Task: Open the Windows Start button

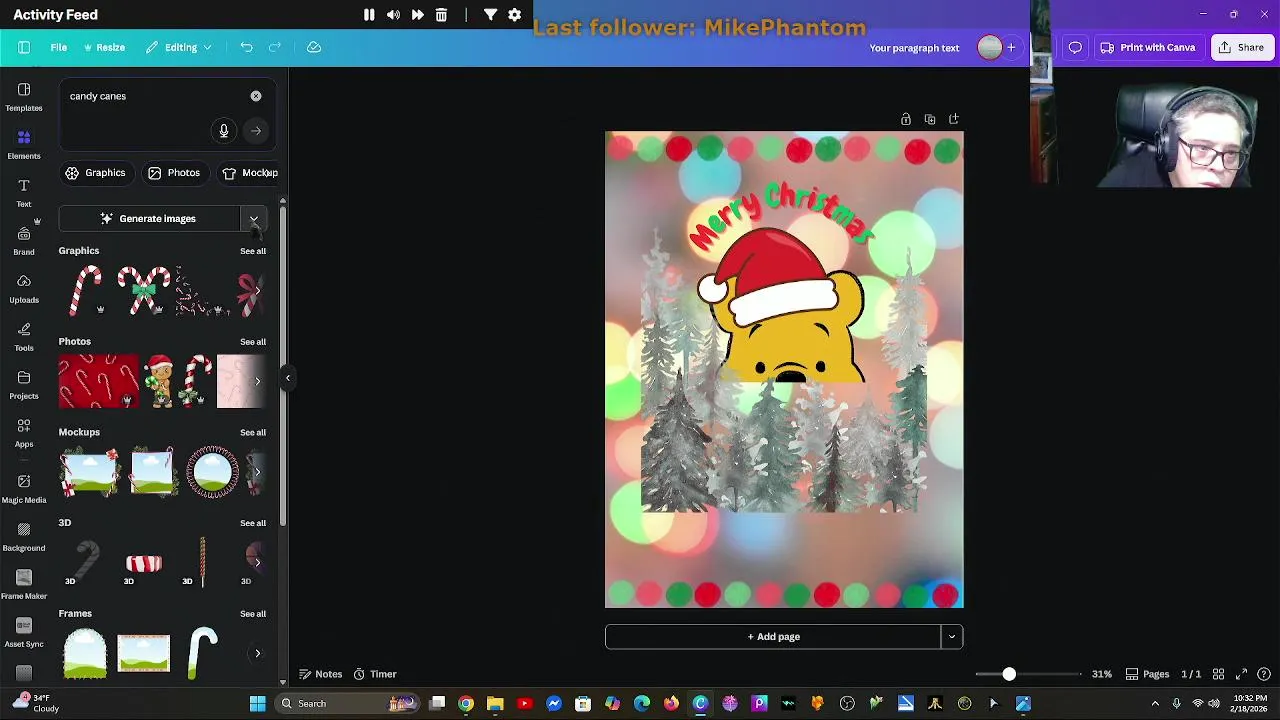Action: click(x=257, y=703)
